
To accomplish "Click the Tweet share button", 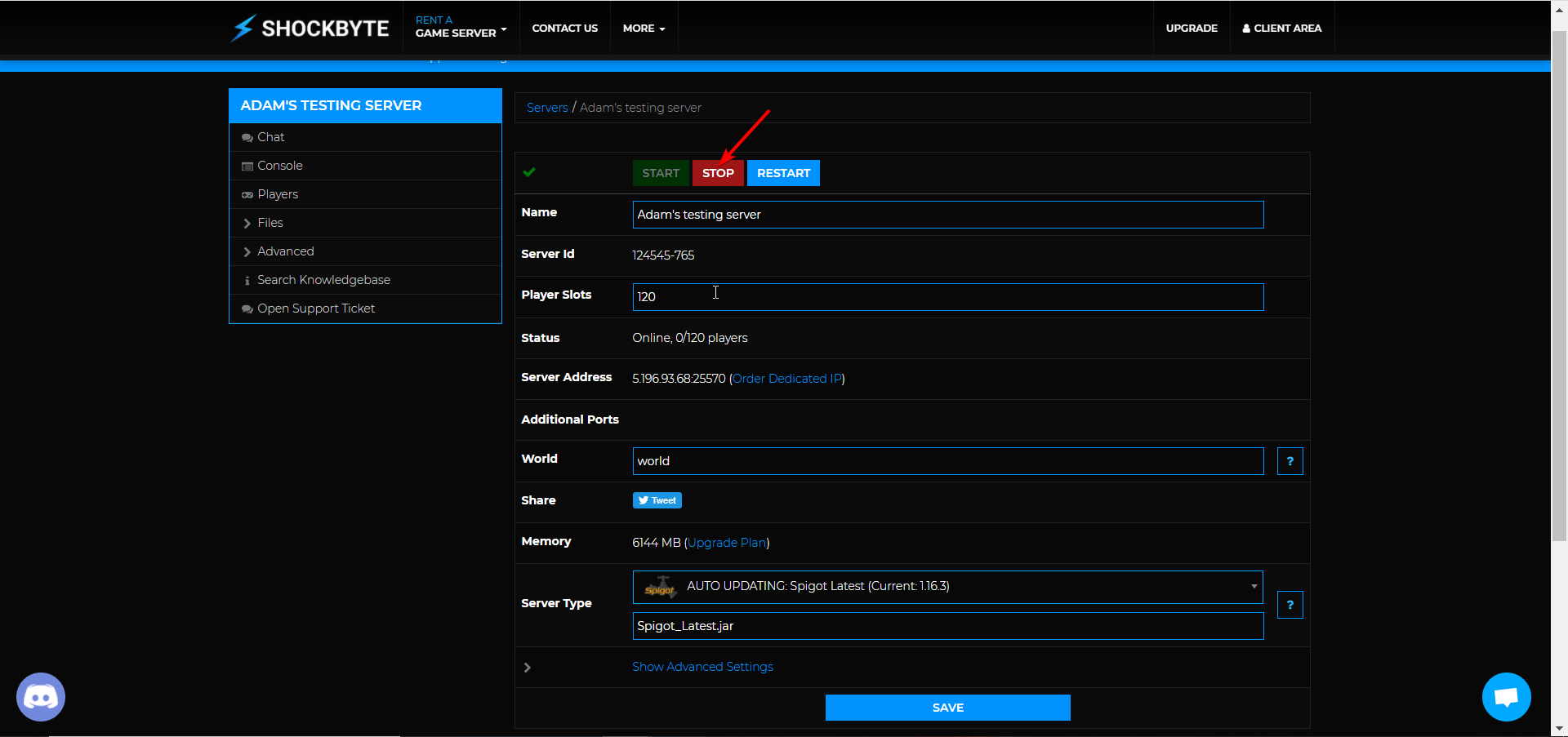I will pos(657,500).
